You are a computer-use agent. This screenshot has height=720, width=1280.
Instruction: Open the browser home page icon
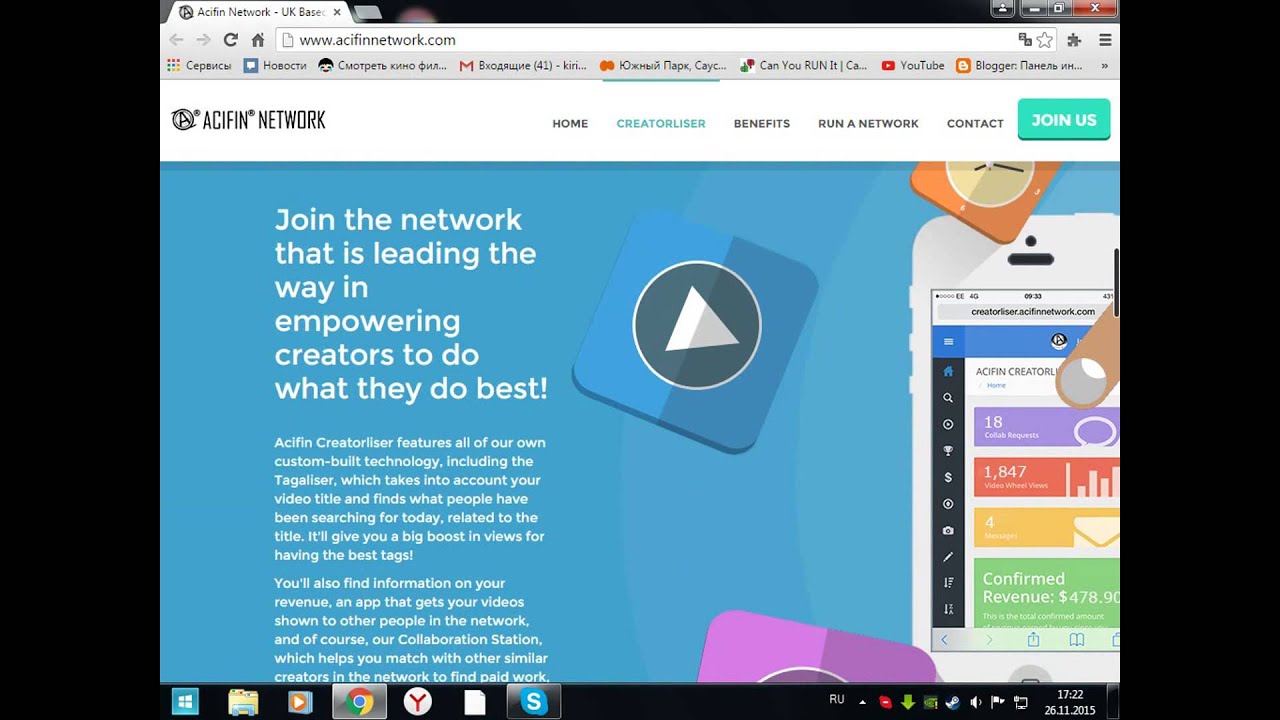point(258,40)
